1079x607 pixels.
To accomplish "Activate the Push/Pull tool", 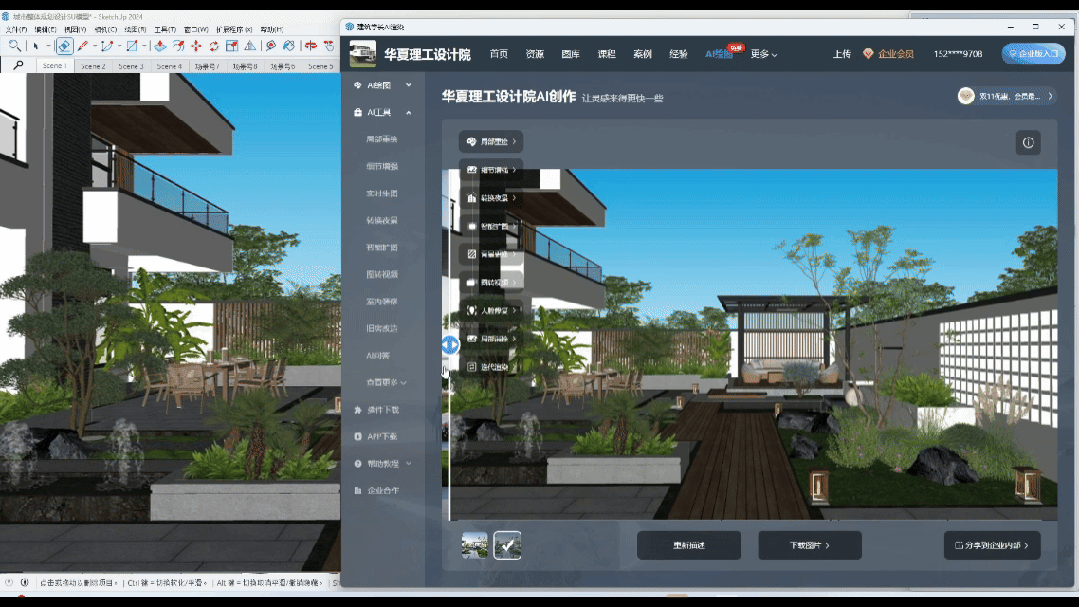I will click(x=160, y=46).
